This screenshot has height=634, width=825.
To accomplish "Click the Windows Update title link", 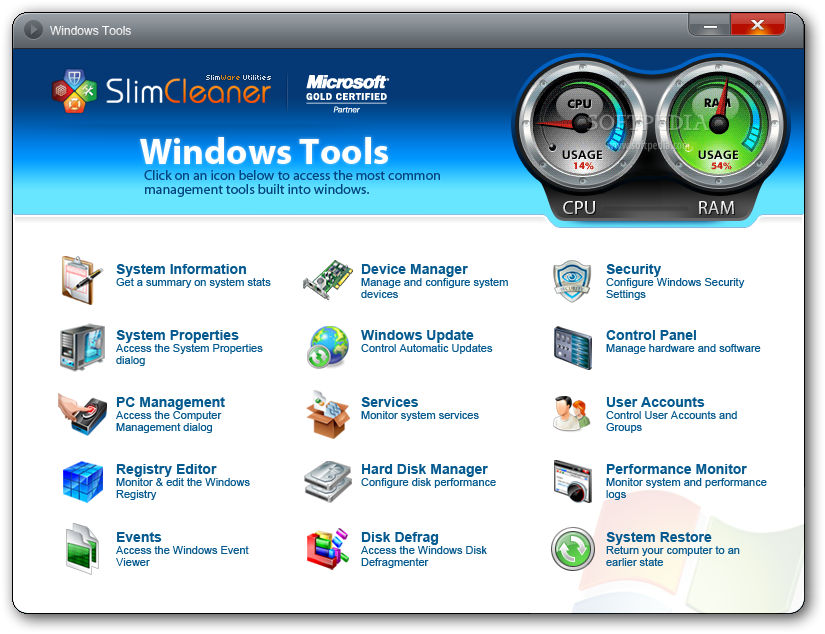I will 417,335.
